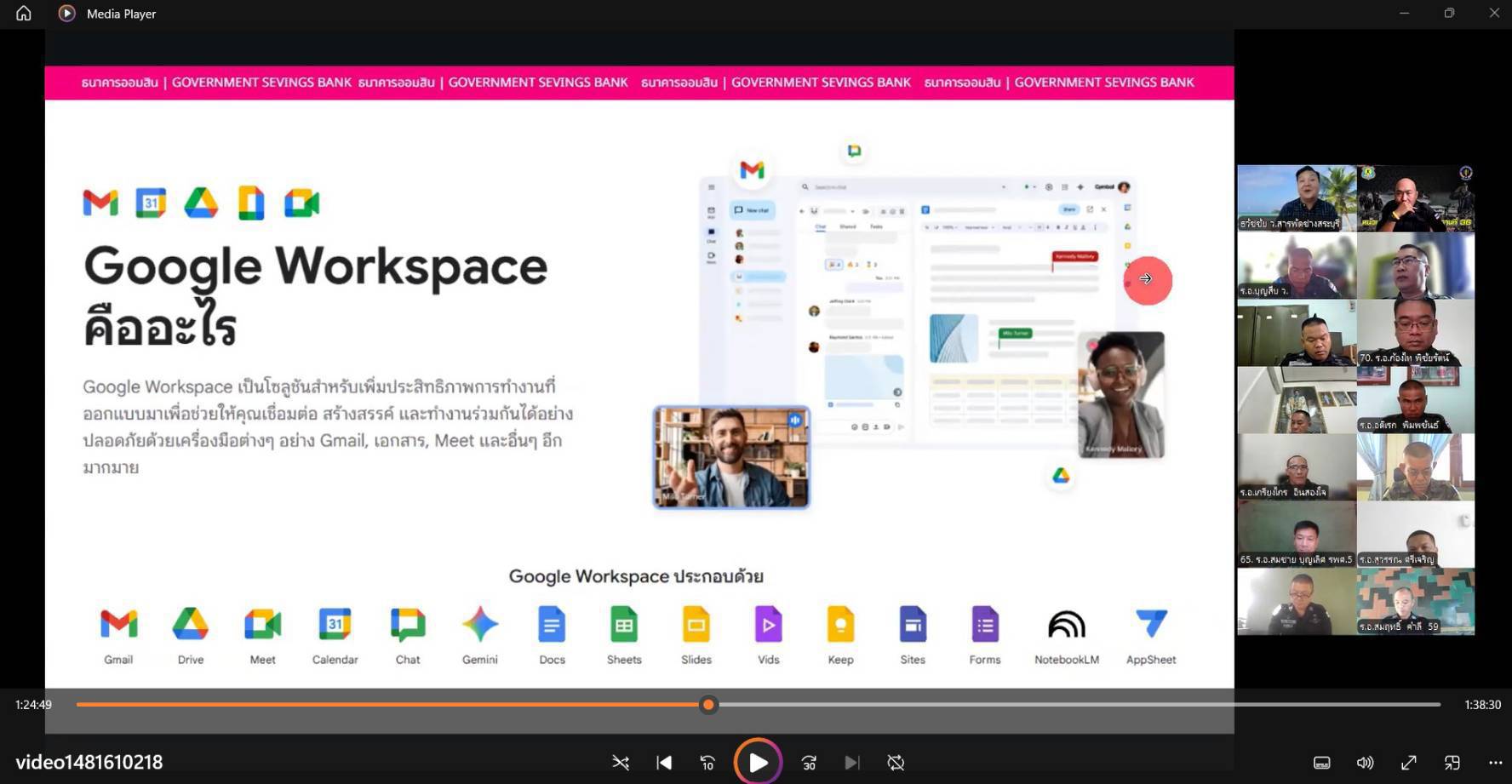Switch to mini player view
Image resolution: width=1512 pixels, height=784 pixels.
click(x=1452, y=763)
